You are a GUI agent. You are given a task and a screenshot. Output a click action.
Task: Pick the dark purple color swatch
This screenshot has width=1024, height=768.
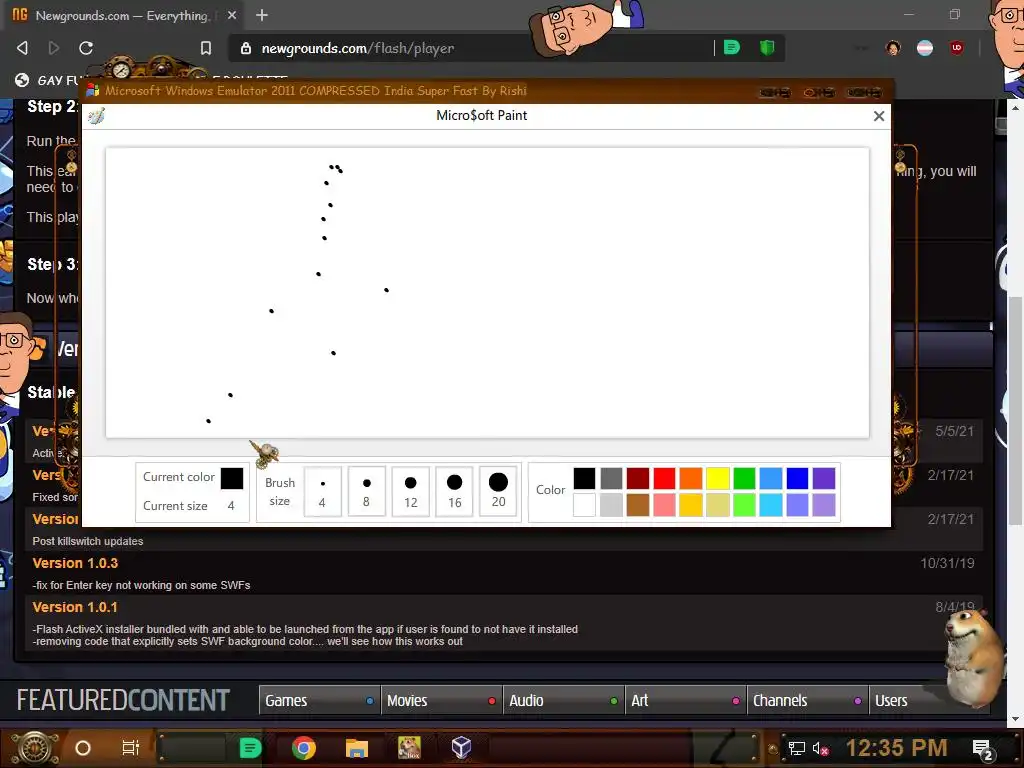[x=824, y=478]
